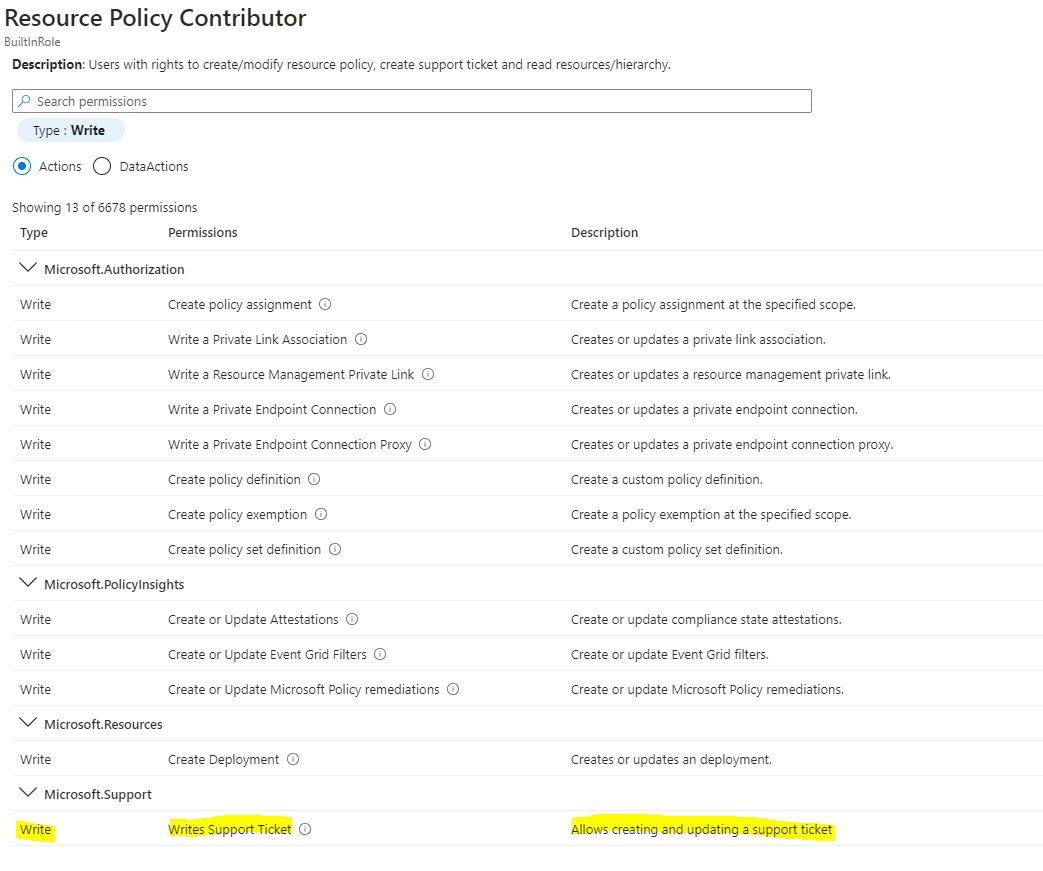Click 'Create policy definition' permission text

pyautogui.click(x=234, y=480)
